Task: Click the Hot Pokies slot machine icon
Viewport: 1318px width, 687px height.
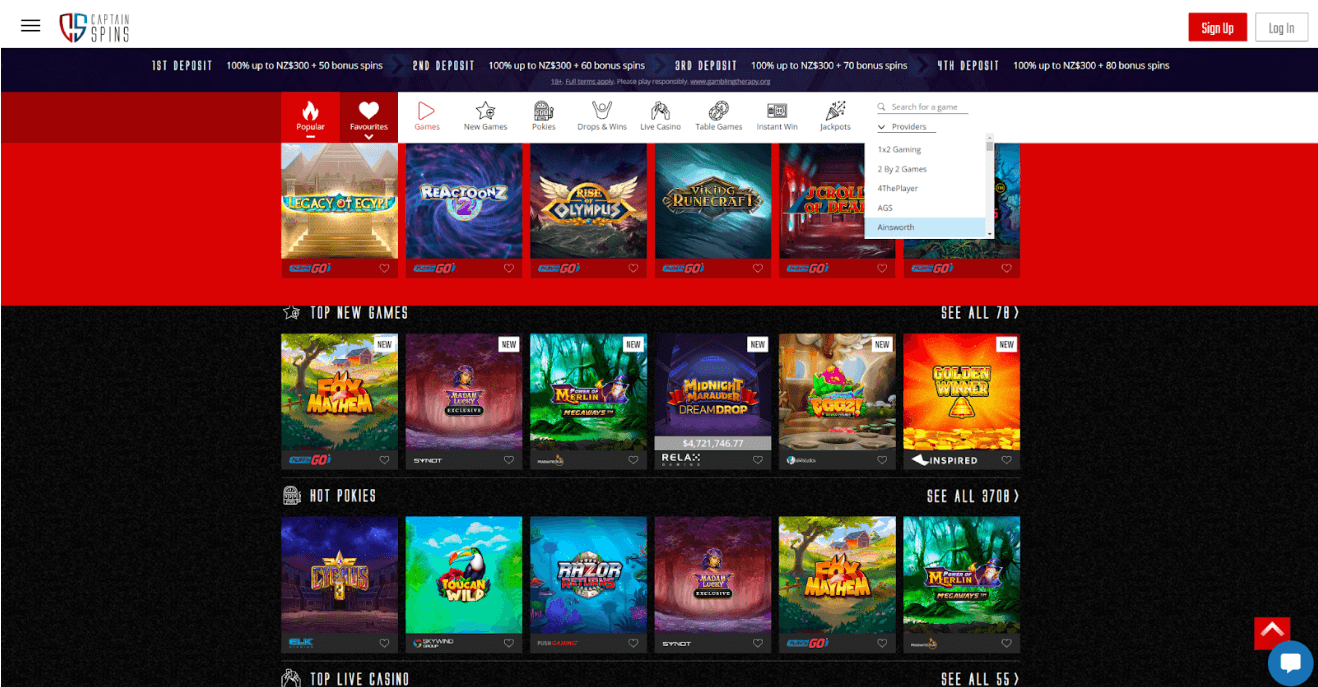Action: click(x=292, y=496)
